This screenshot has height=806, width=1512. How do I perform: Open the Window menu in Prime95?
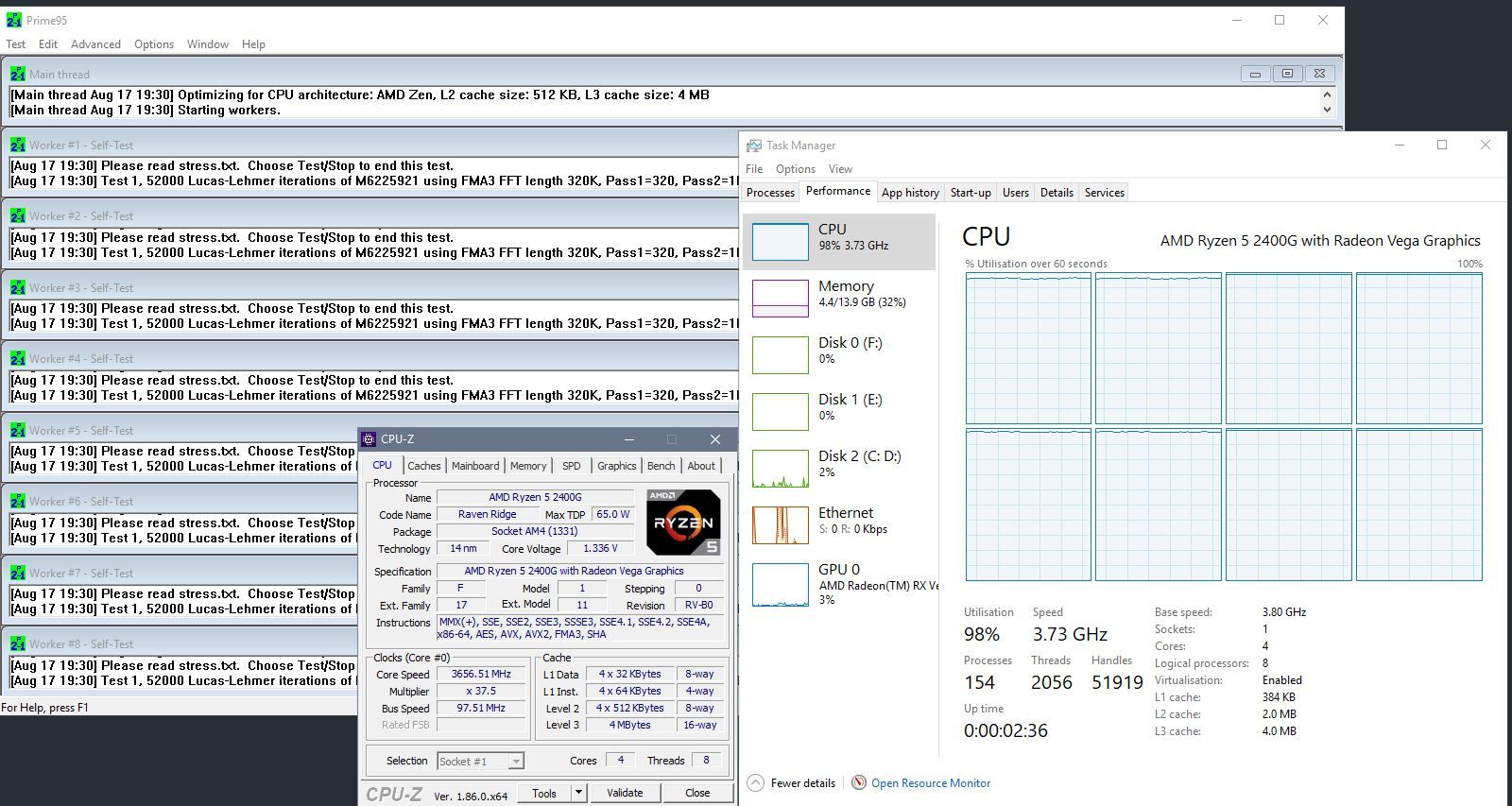(x=208, y=44)
